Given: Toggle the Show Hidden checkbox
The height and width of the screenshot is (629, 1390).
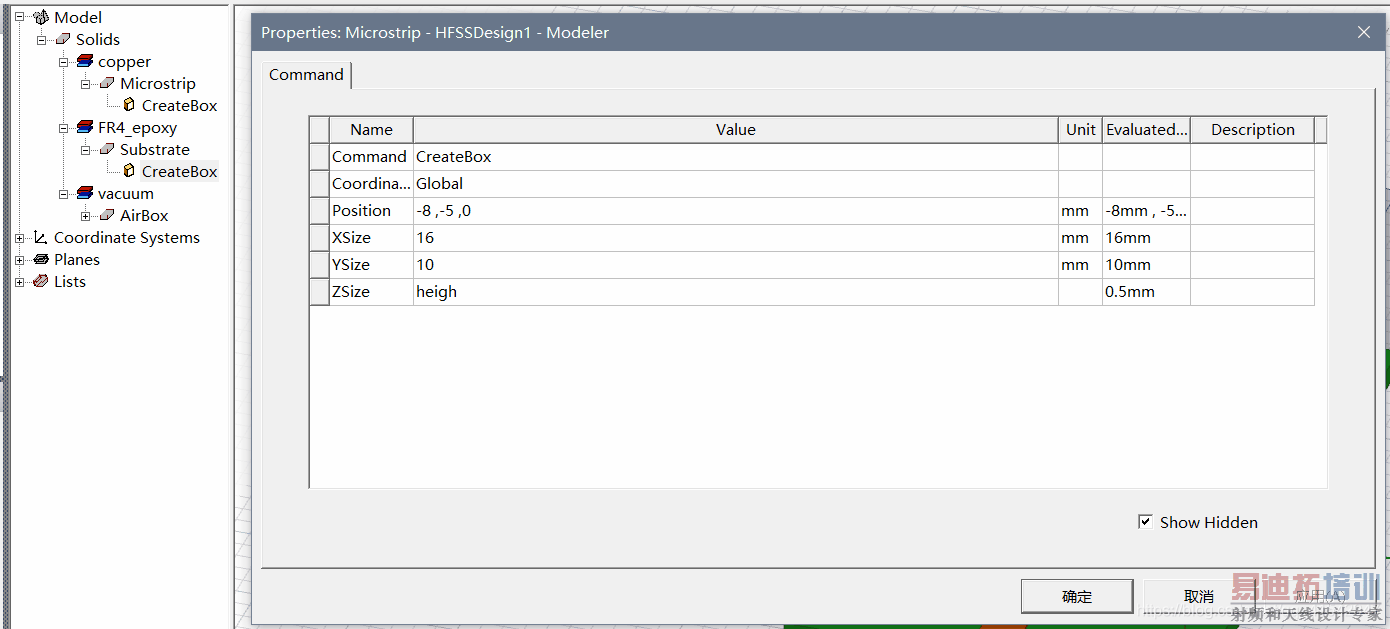Looking at the screenshot, I should [x=1145, y=522].
